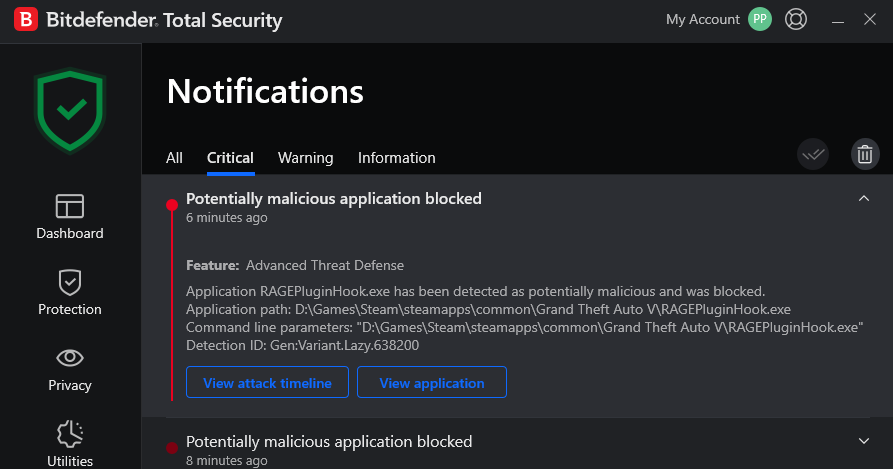The width and height of the screenshot is (893, 469).
Task: Open the My Account link
Action: (x=702, y=20)
